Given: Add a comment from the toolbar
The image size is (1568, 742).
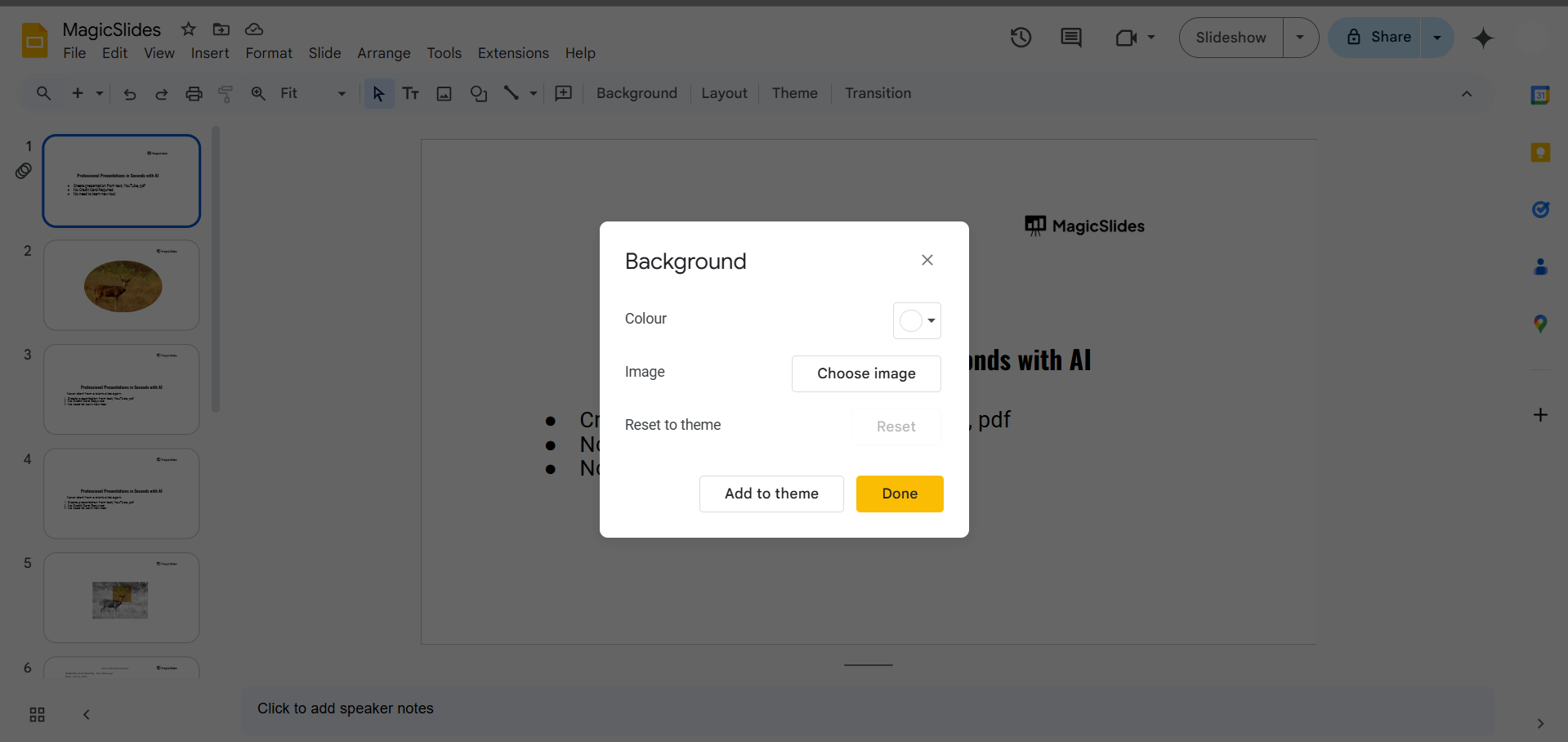Looking at the screenshot, I should (x=564, y=93).
